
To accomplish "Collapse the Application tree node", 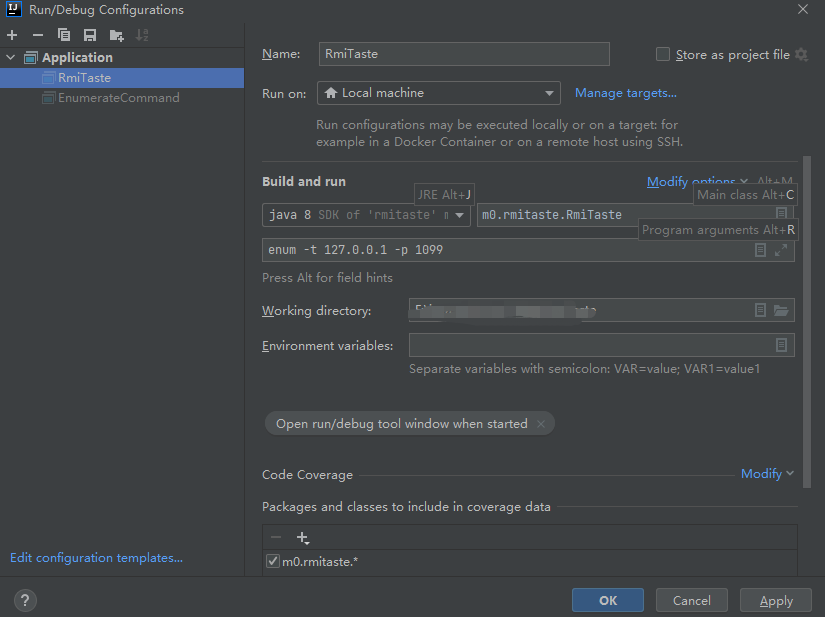I will click(11, 57).
